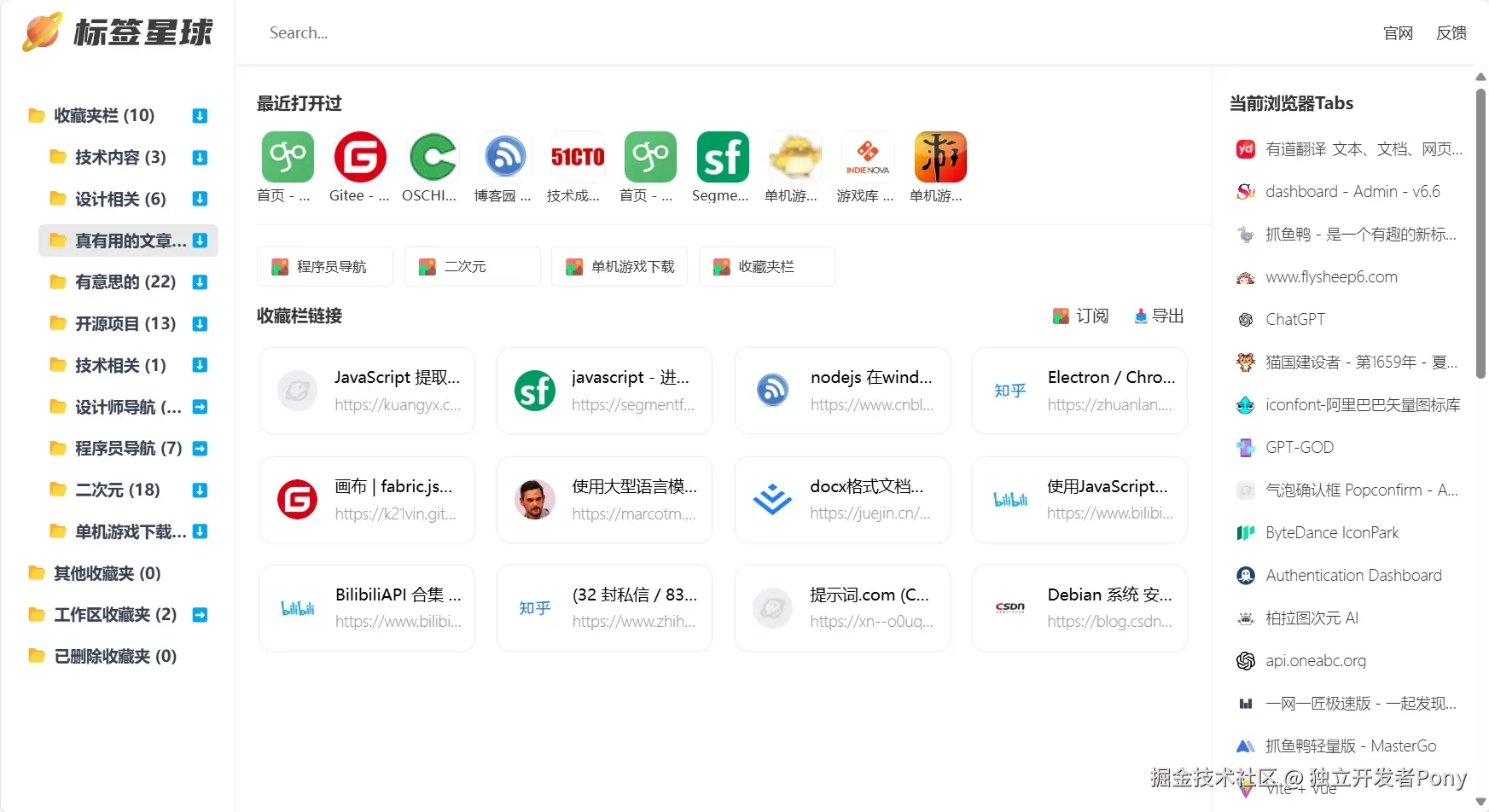Toggle the arrow beside 技术相关 (1)
Image resolution: width=1489 pixels, height=812 pixels.
[x=200, y=365]
